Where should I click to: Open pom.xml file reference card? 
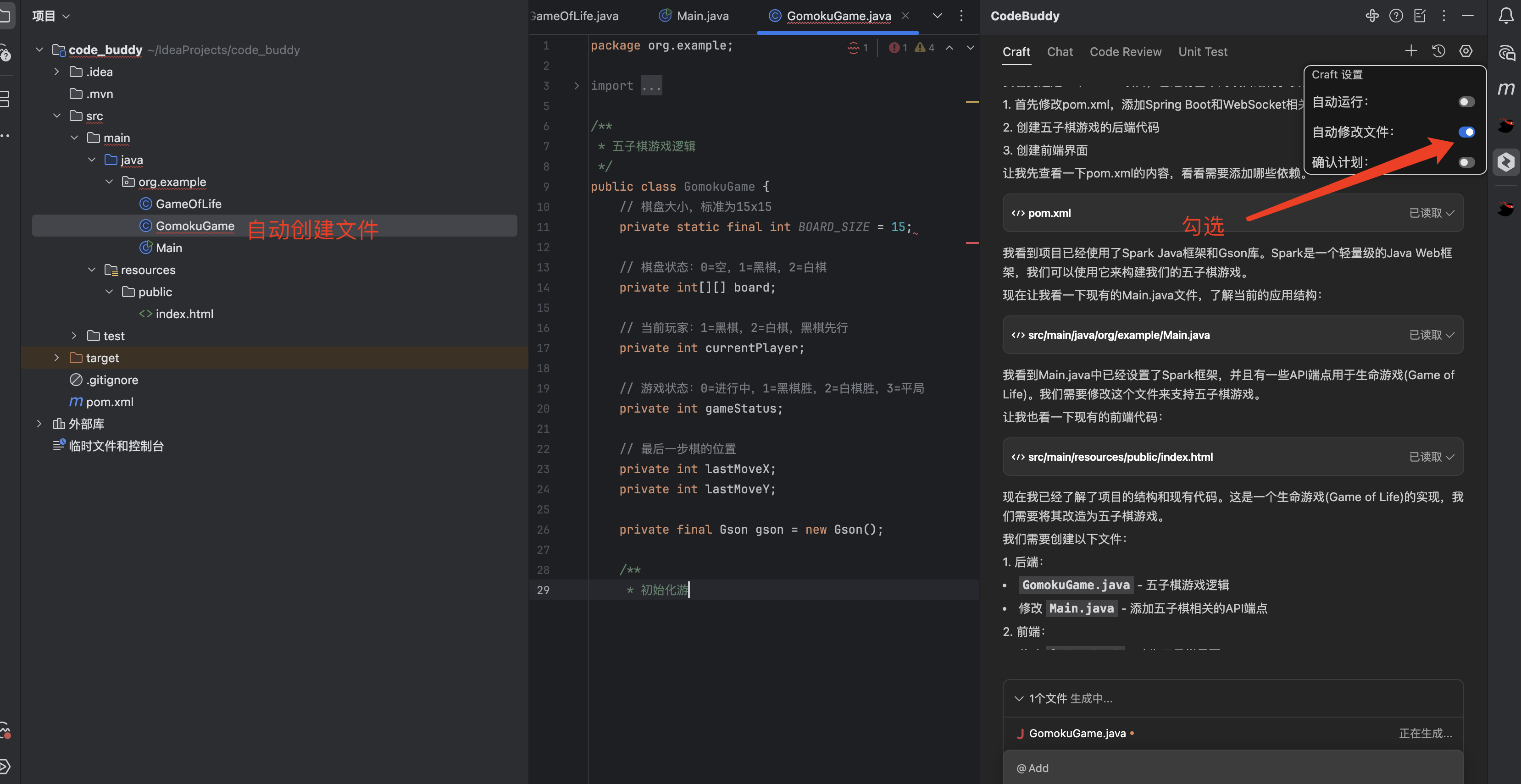click(1233, 213)
